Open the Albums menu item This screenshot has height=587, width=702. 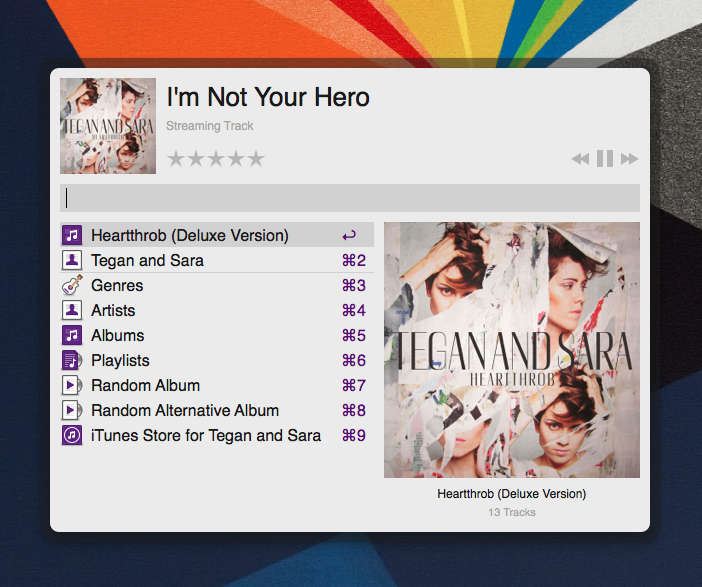click(x=217, y=335)
